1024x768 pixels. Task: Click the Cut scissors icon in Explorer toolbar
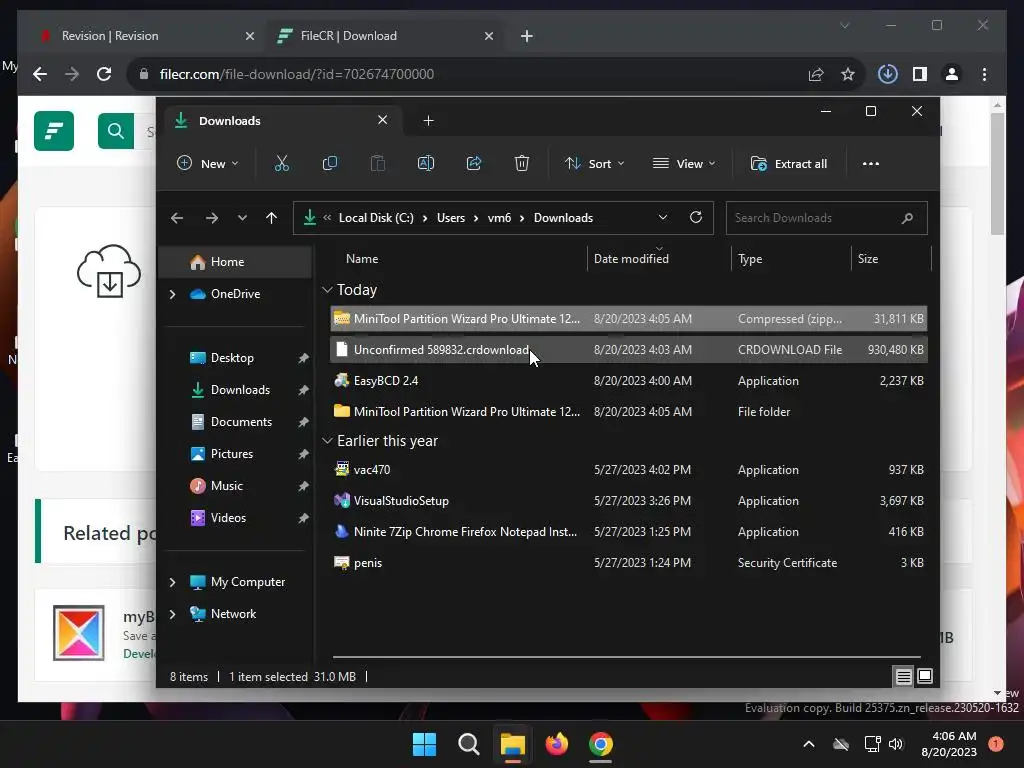281,163
